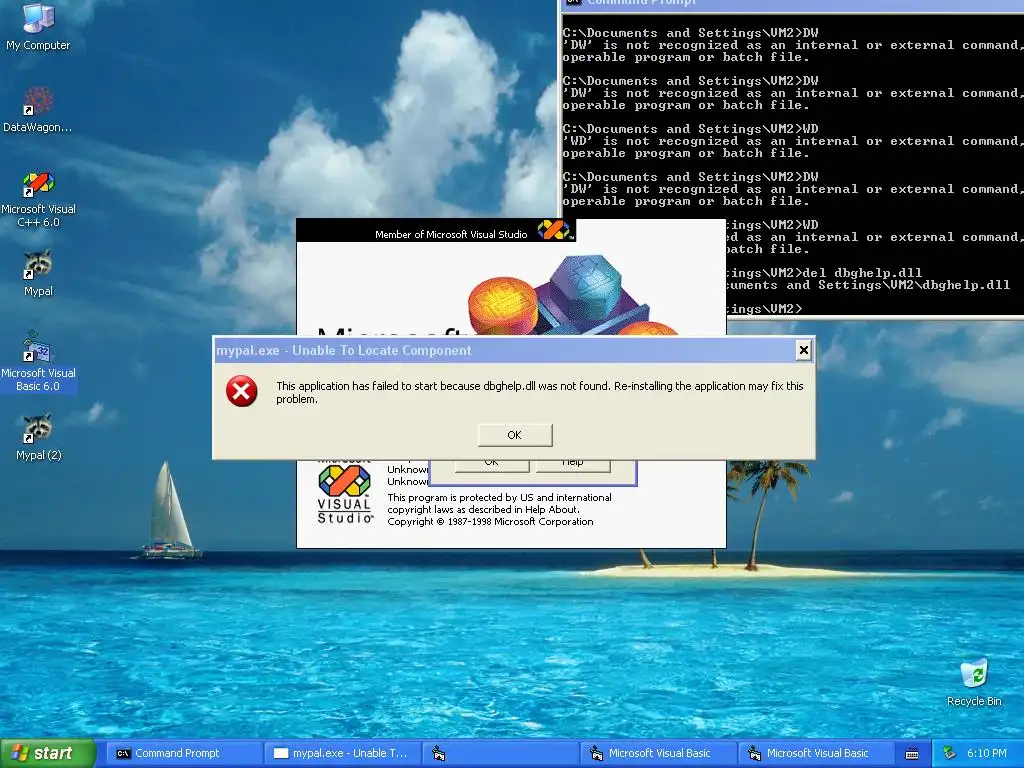Select the Mypal (2) desktop shortcut

38,438
